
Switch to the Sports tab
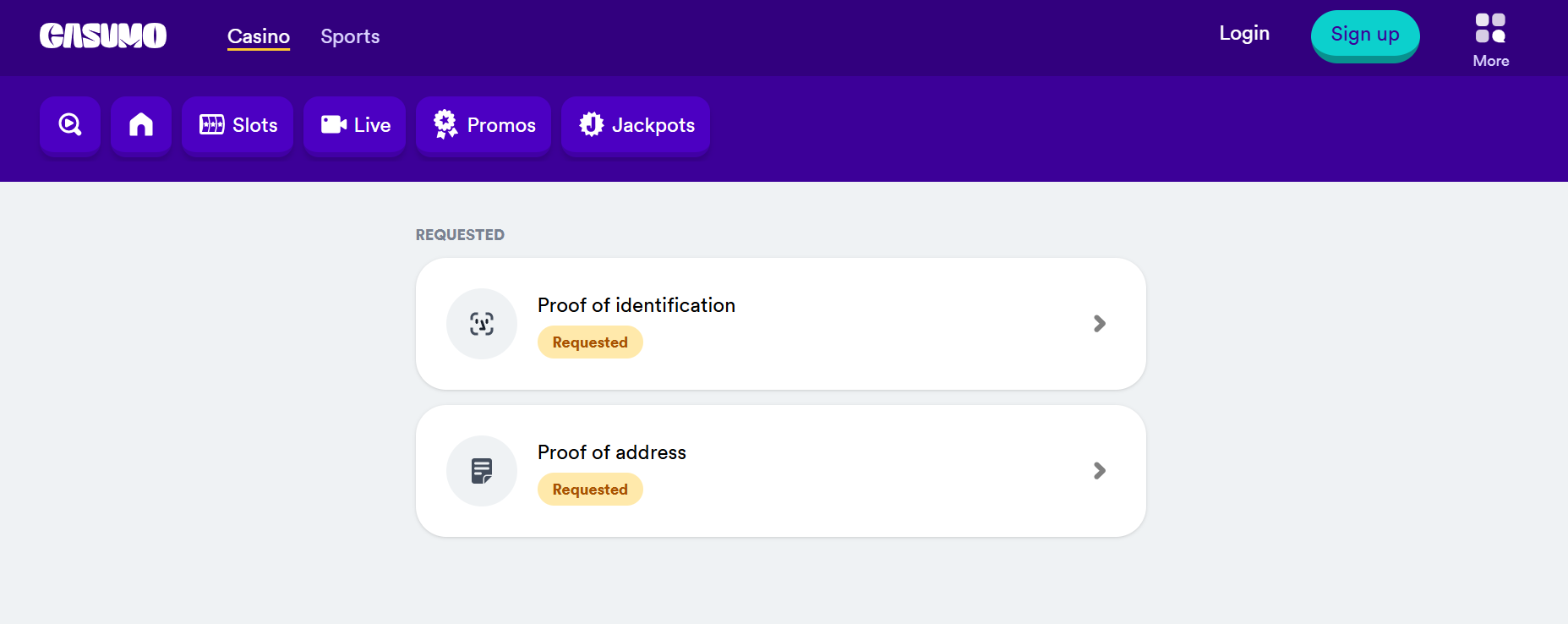click(x=350, y=36)
